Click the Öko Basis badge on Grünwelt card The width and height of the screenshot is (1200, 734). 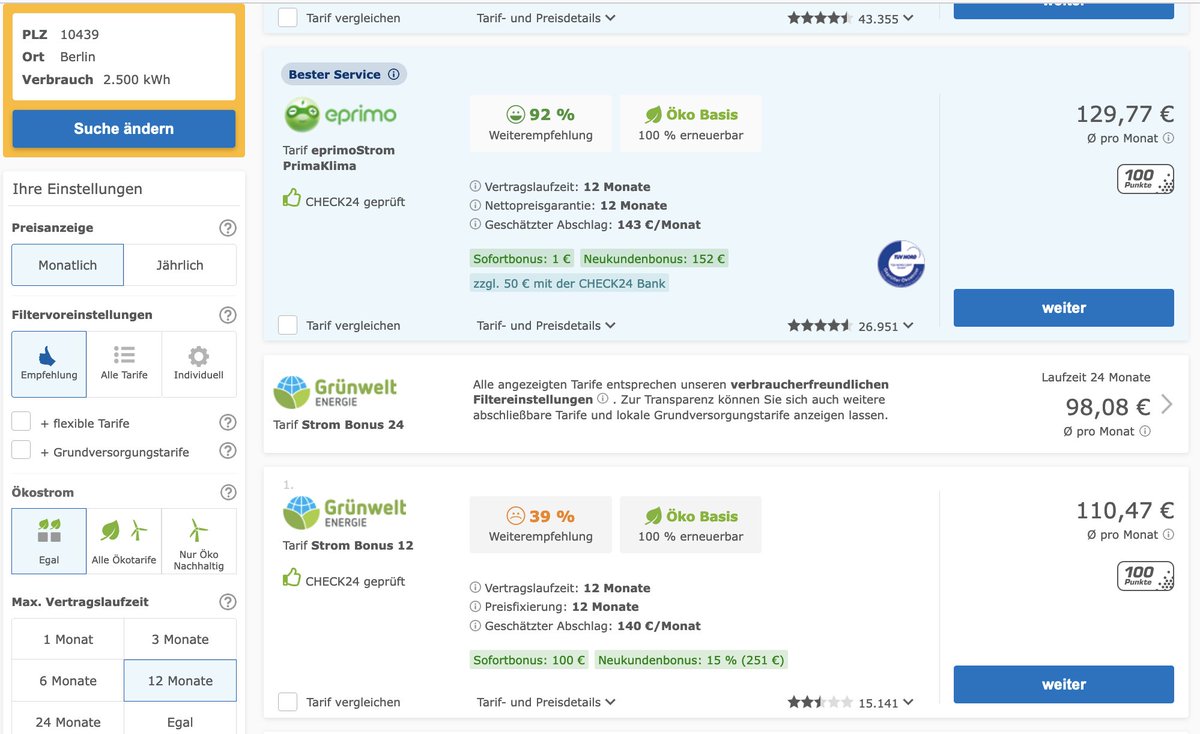[691, 525]
